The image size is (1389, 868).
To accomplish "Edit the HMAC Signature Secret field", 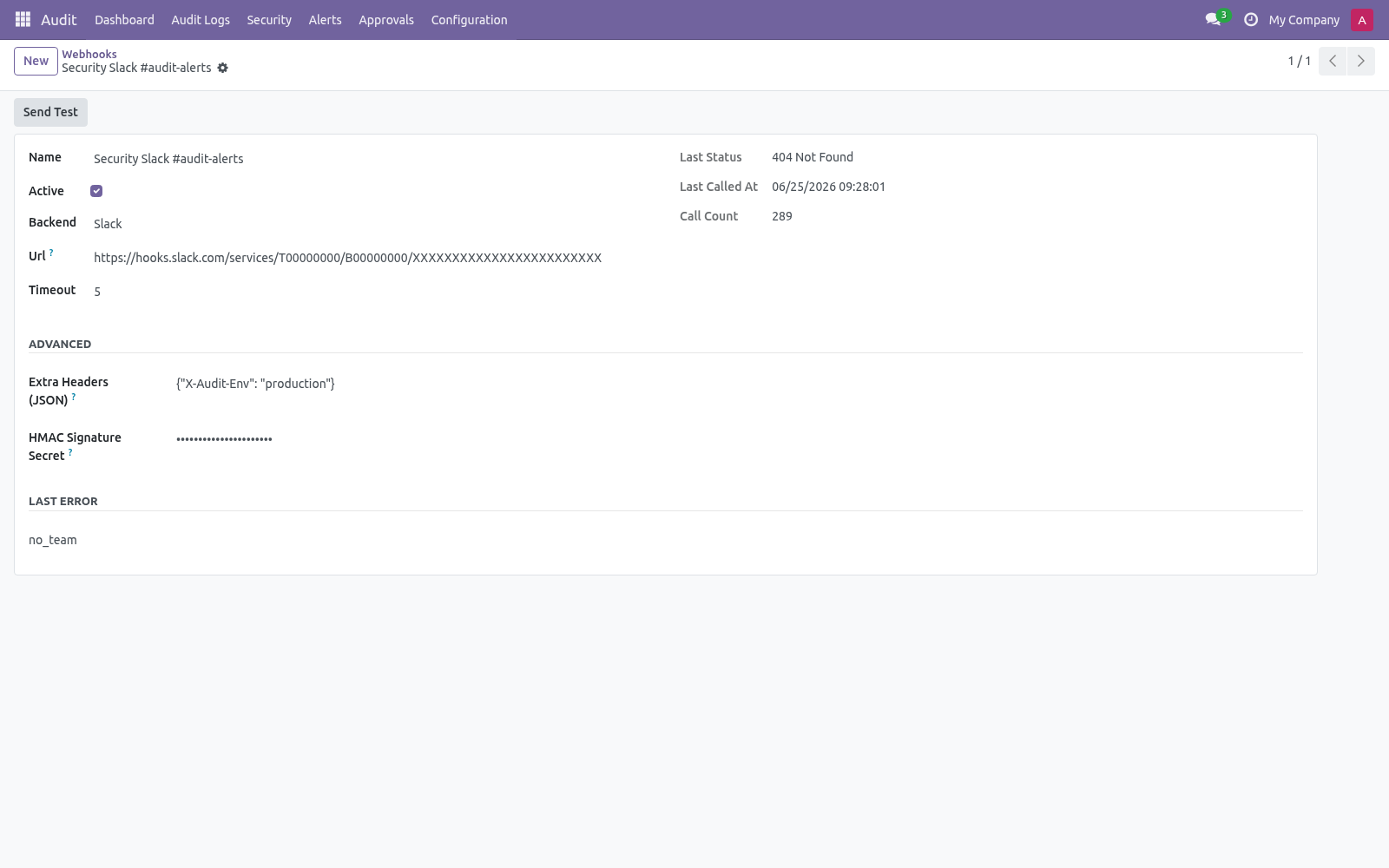I will coord(739,439).
